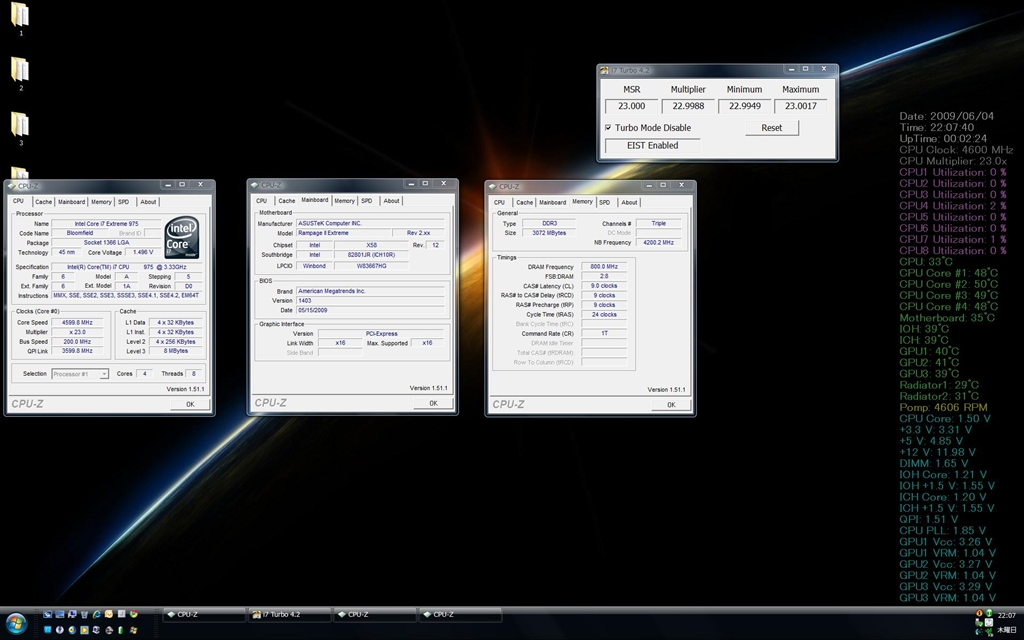
Task: Switch to Cache tab in CPU window
Action: pos(44,202)
